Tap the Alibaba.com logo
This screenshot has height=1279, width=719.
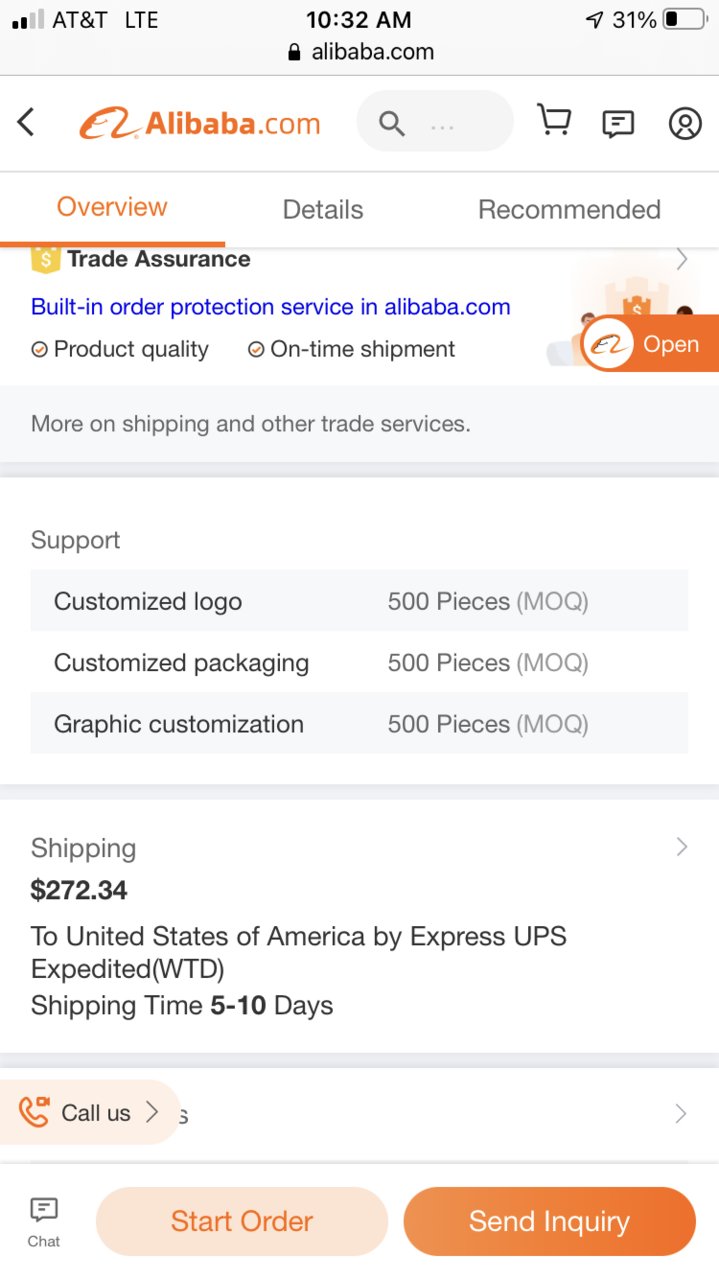[200, 124]
